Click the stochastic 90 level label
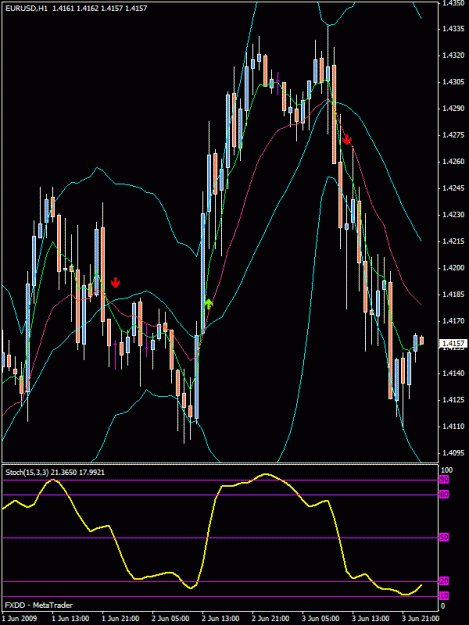This screenshot has height=625, width=469. [444, 480]
